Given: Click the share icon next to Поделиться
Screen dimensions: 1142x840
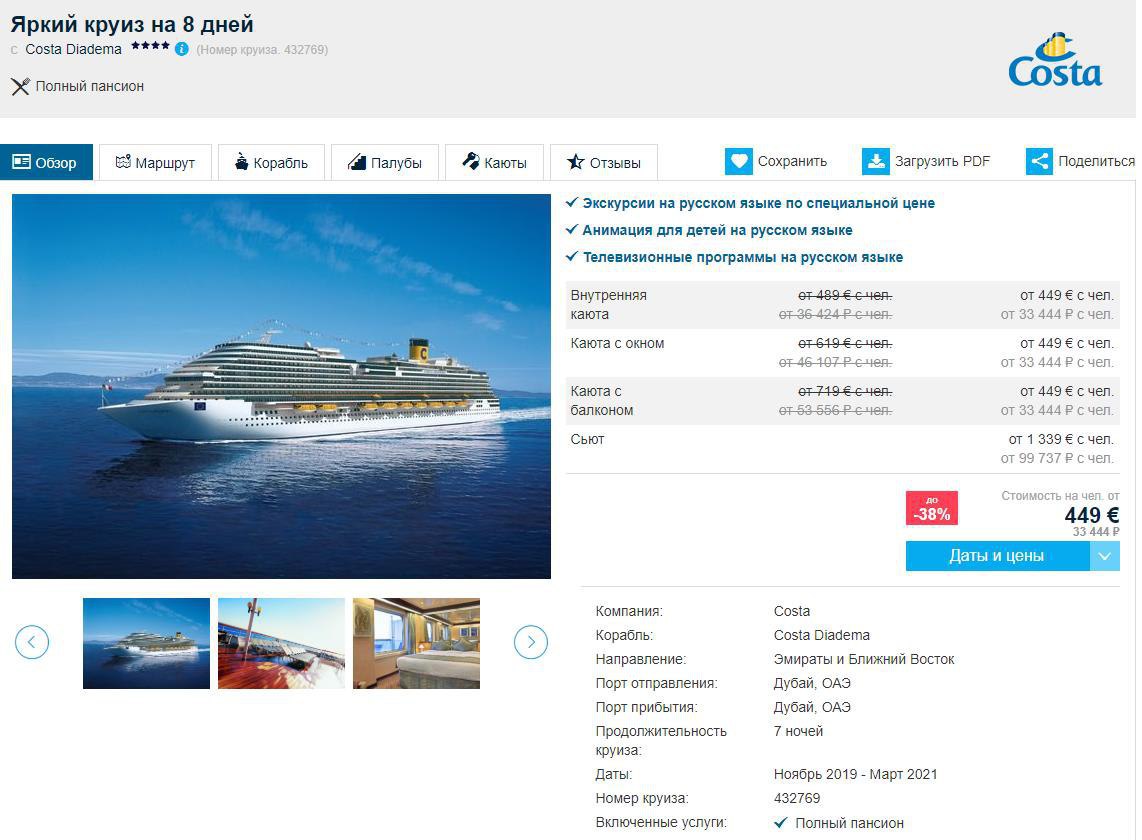Looking at the screenshot, I should click(1039, 161).
